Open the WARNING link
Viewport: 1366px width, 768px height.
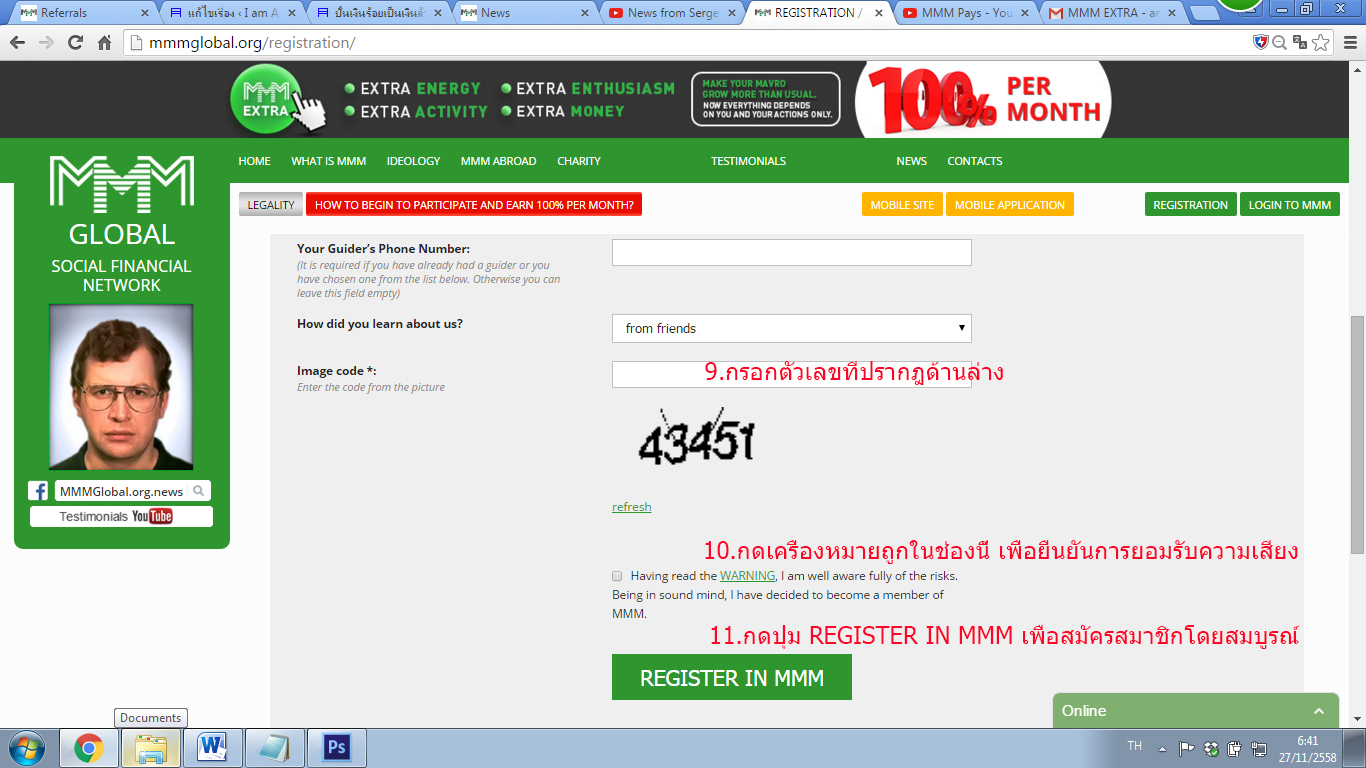[x=747, y=576]
